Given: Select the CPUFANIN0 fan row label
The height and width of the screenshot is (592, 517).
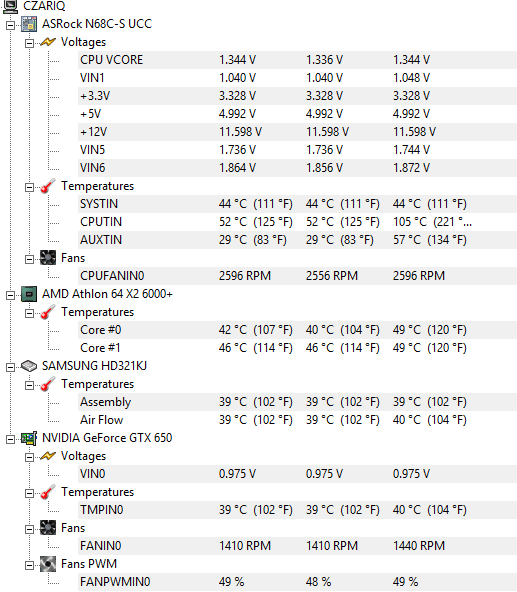Looking at the screenshot, I should click(112, 276).
